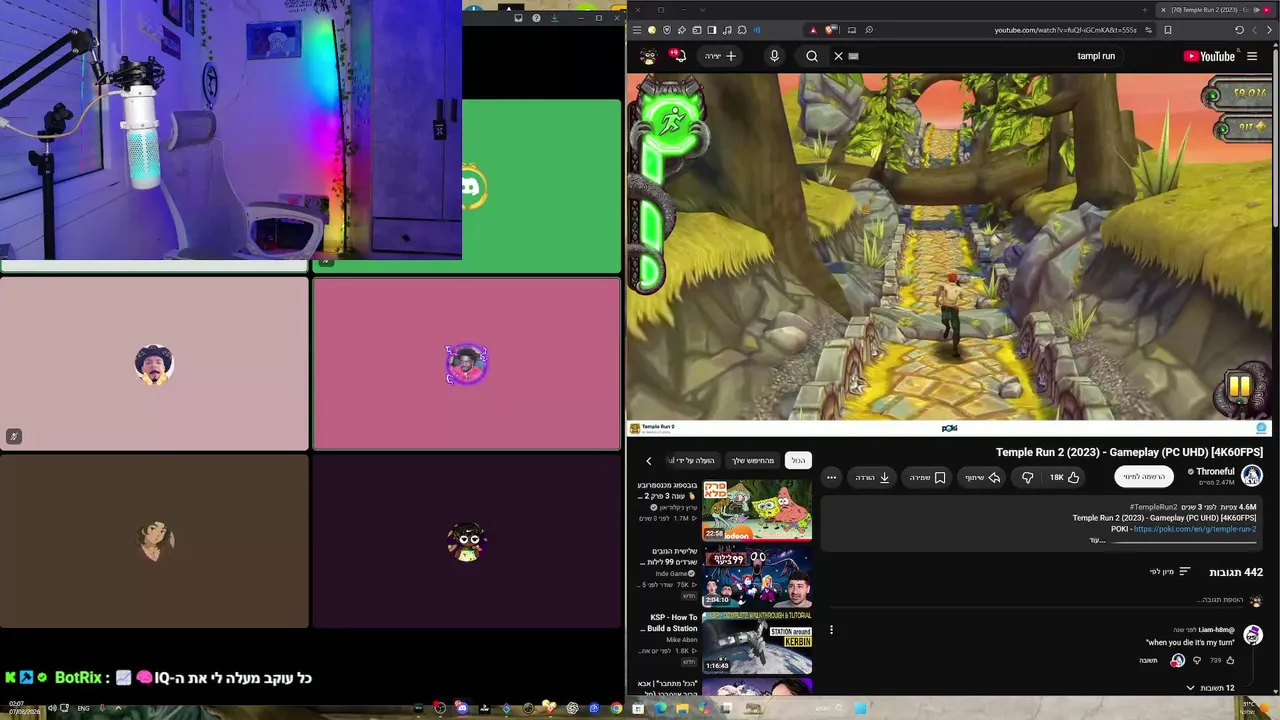Open the browser main menu icon
Image resolution: width=1280 pixels, height=720 pixels.
pyautogui.click(x=636, y=30)
